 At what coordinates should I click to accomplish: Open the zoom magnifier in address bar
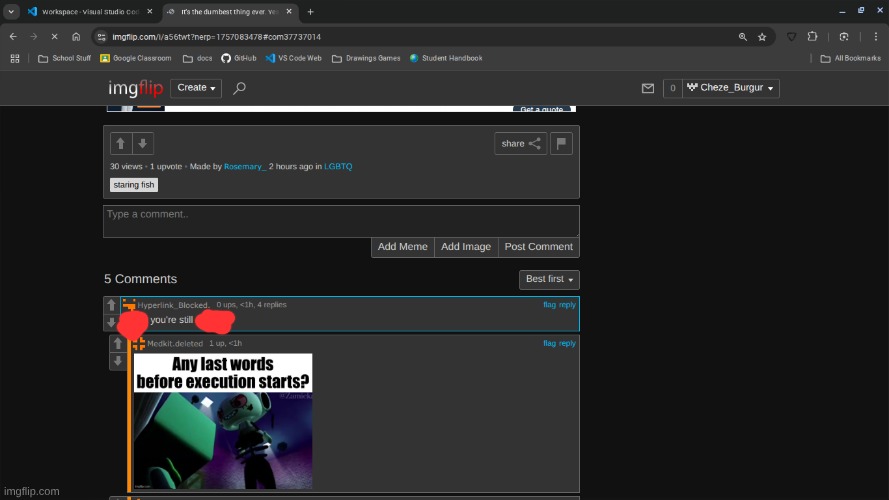[743, 37]
